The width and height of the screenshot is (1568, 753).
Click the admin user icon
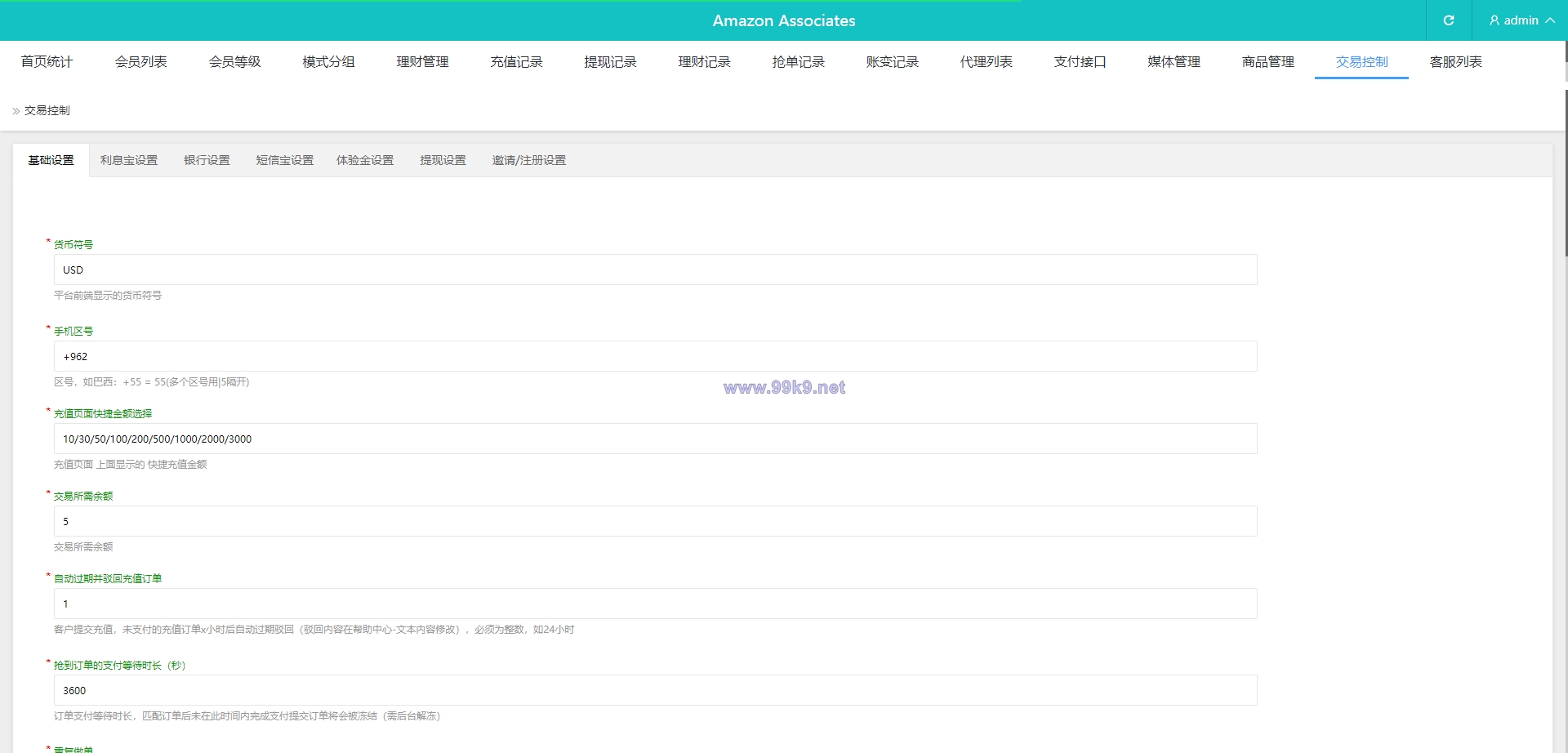pos(1494,20)
